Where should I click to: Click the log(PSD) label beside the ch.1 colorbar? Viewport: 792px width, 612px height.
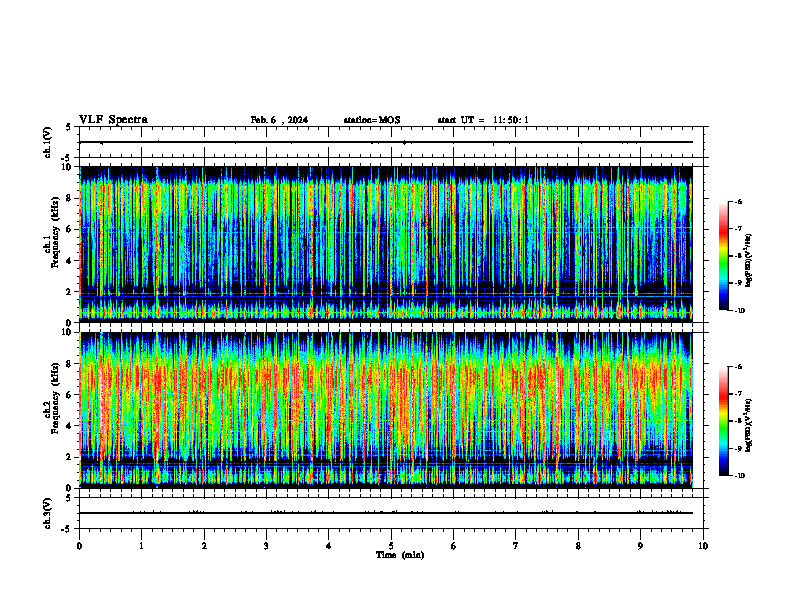(x=749, y=260)
